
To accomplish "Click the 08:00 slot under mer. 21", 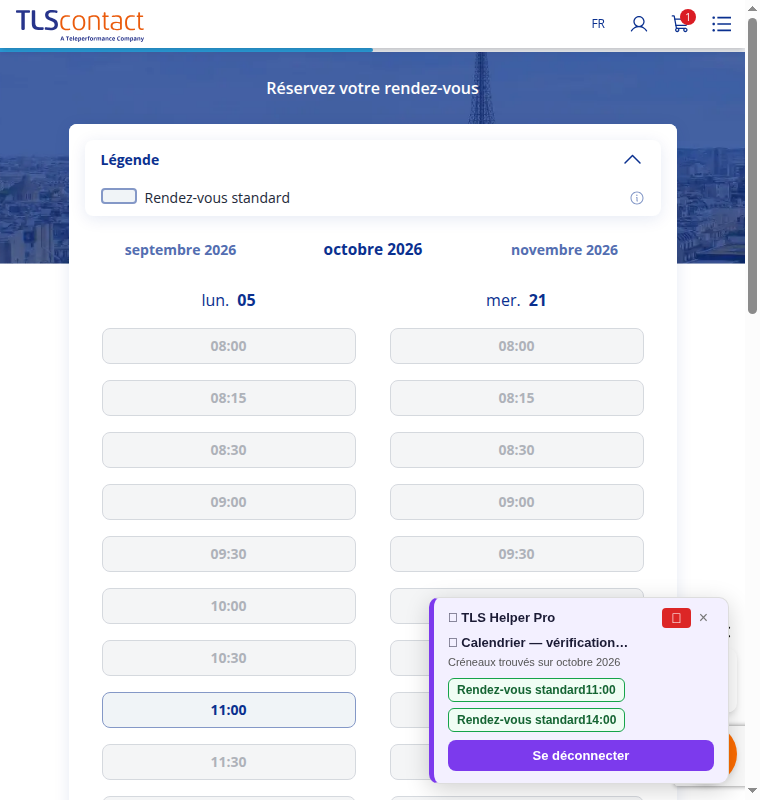I will click(517, 346).
